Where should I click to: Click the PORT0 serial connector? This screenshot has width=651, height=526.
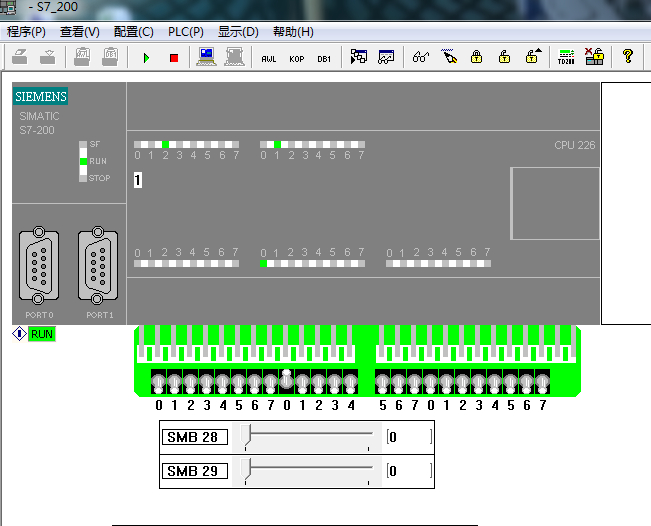coord(39,265)
